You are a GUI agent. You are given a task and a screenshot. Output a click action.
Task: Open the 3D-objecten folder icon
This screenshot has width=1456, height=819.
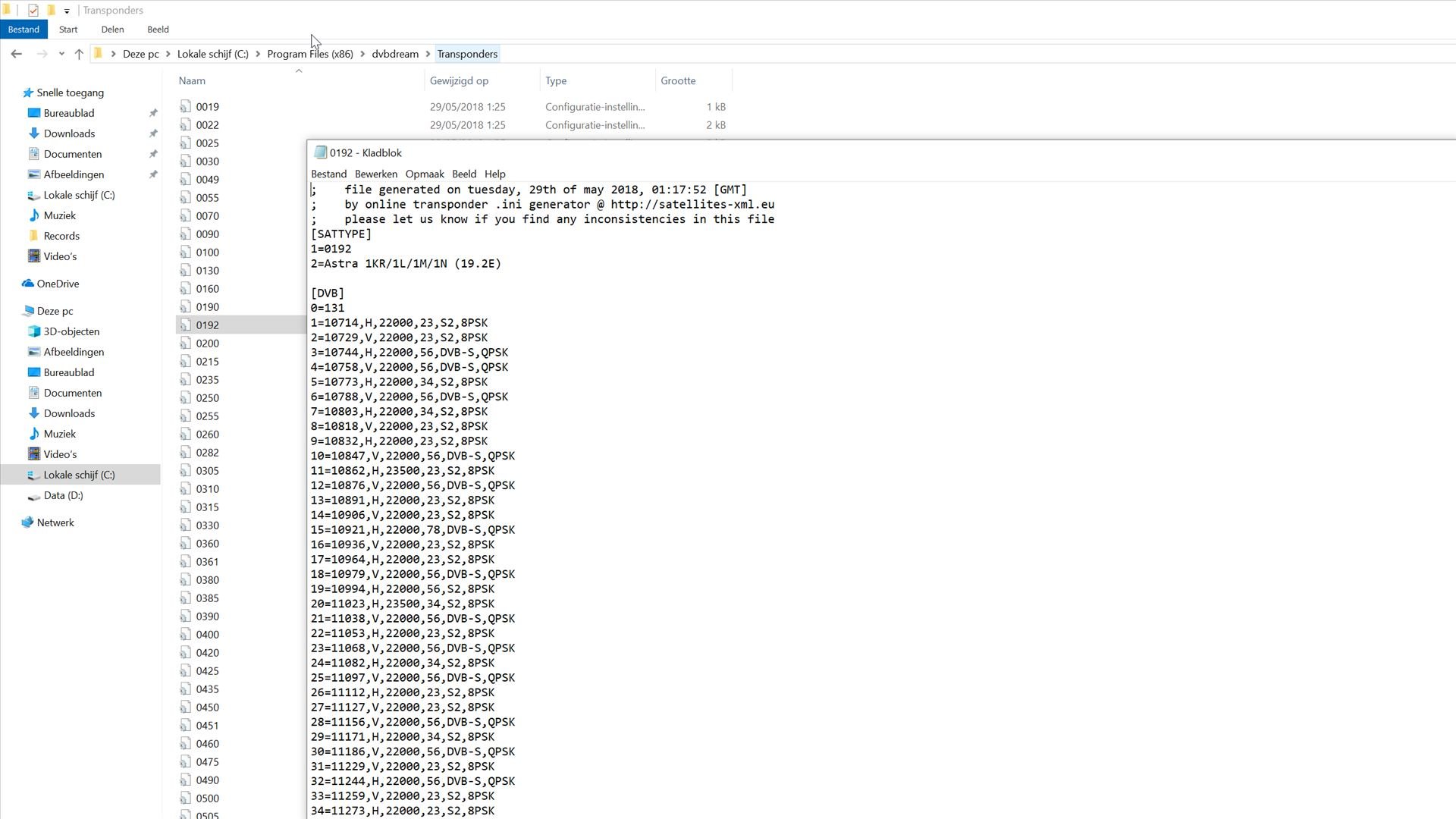33,331
